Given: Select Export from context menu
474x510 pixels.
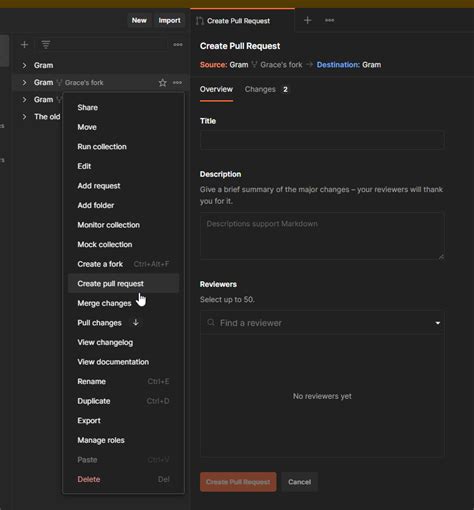Looking at the screenshot, I should point(123,421).
